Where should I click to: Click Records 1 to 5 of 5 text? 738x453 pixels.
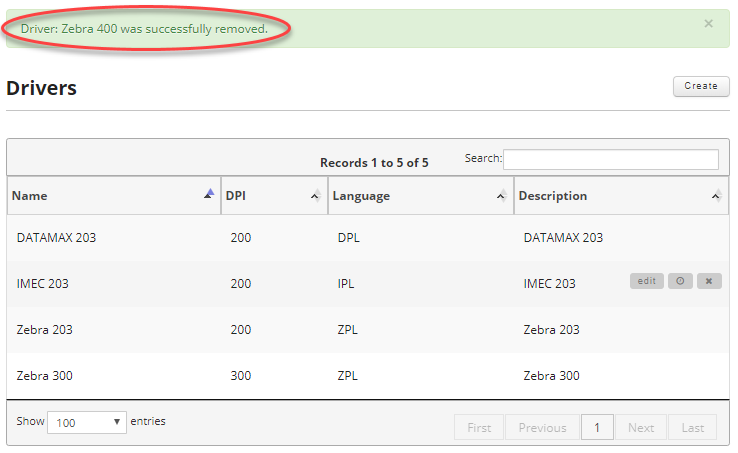click(374, 163)
